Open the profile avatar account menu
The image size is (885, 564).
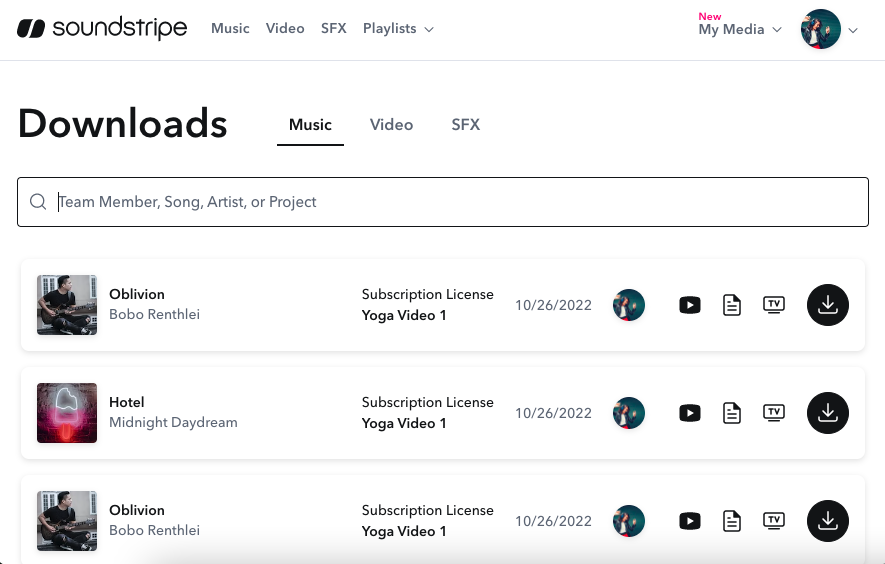tap(828, 30)
